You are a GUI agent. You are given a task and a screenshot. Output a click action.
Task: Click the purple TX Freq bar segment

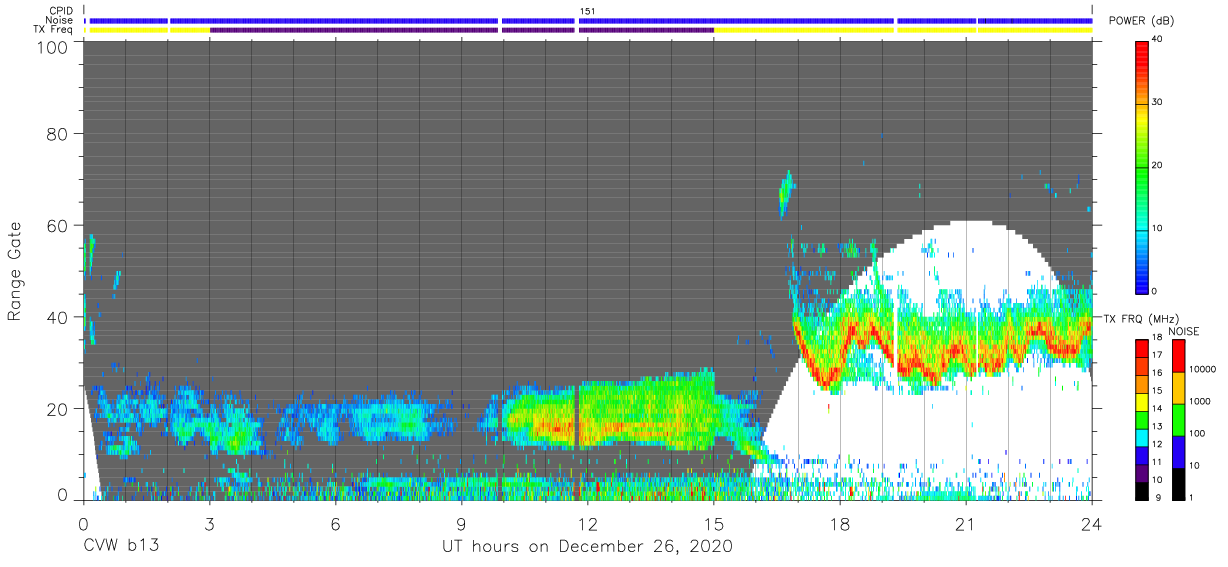click(461, 30)
